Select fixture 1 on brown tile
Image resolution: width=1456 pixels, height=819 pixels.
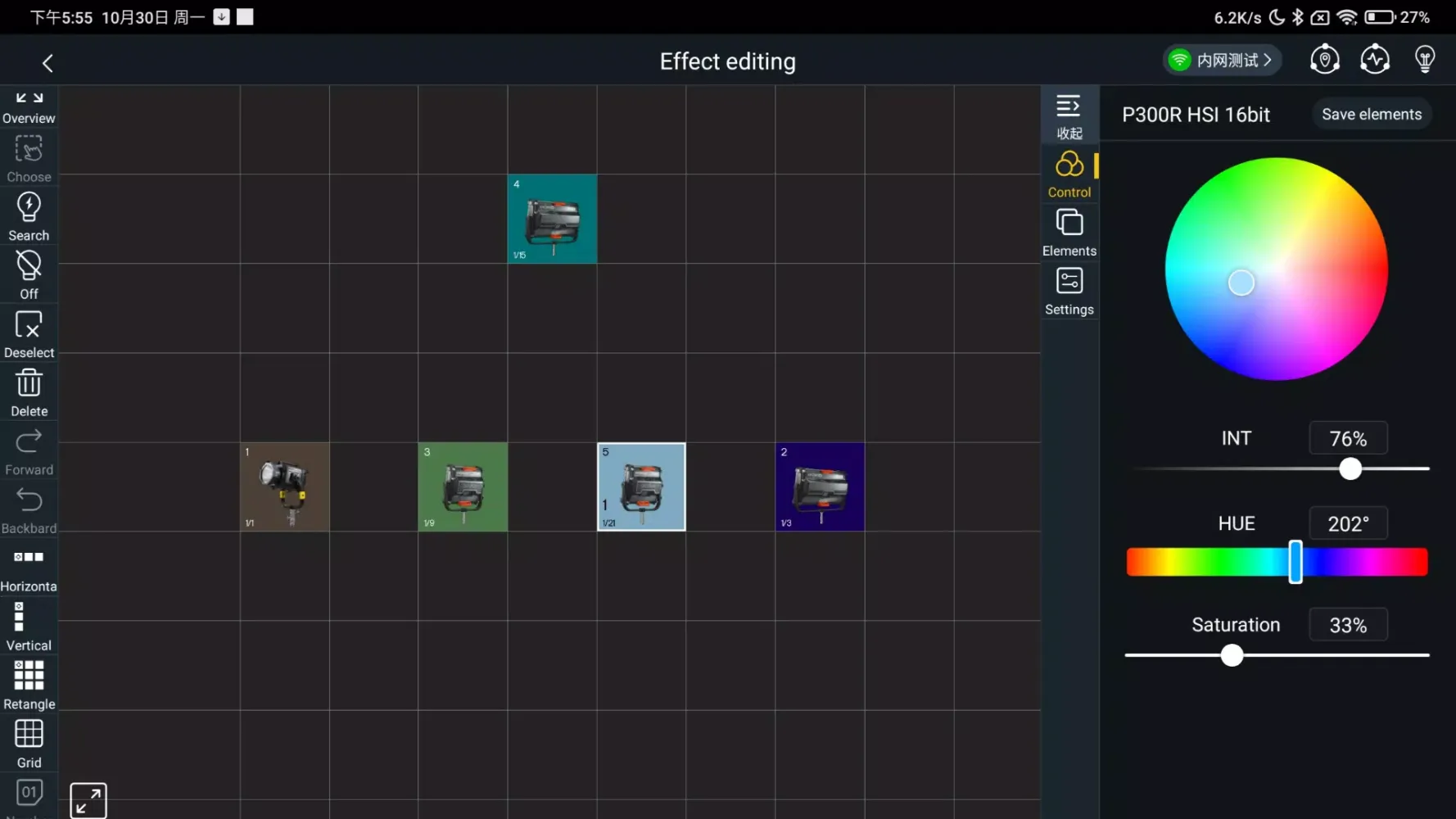tap(285, 487)
